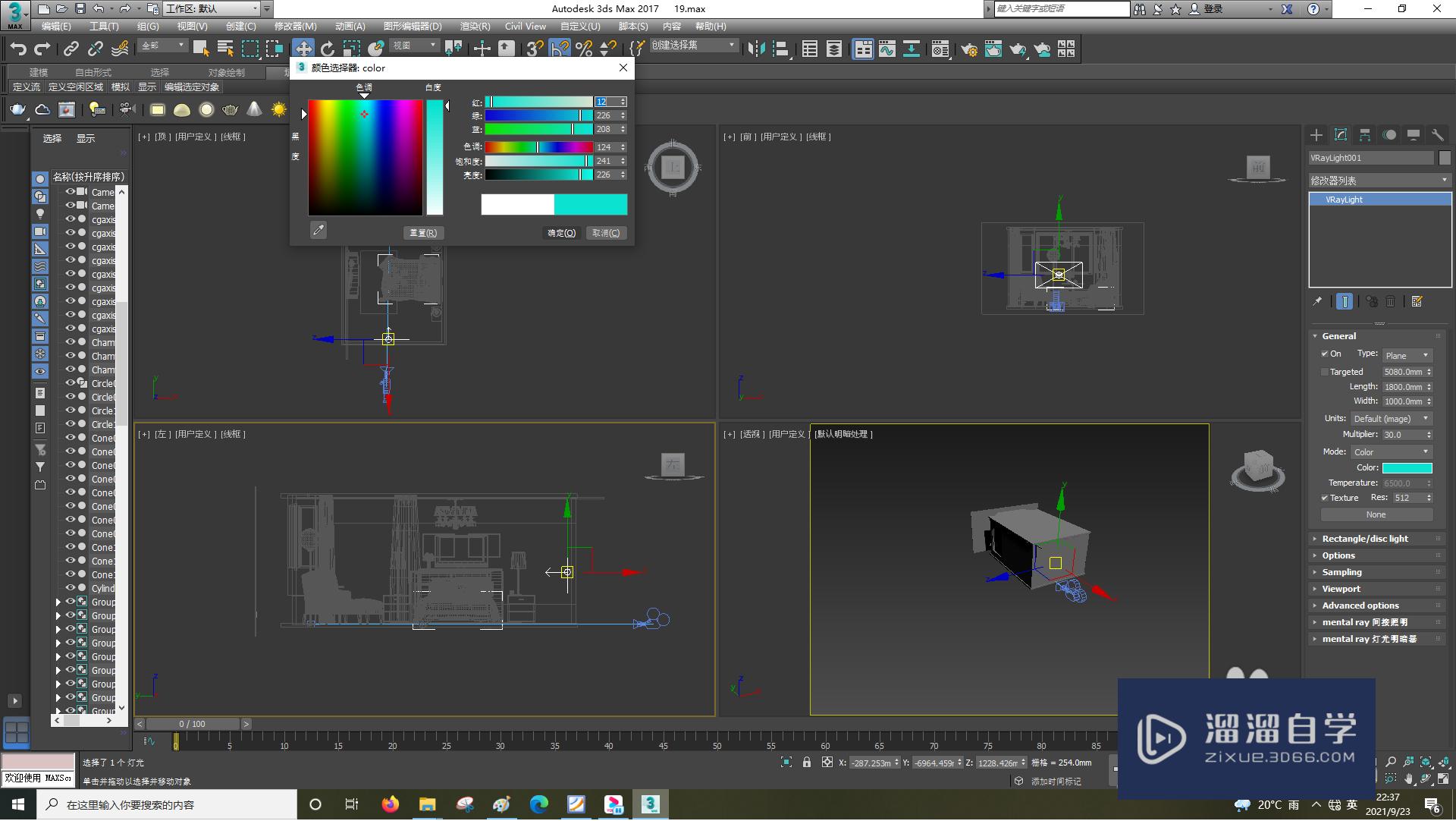Click the Undo arrow in main toolbar

tap(17, 49)
